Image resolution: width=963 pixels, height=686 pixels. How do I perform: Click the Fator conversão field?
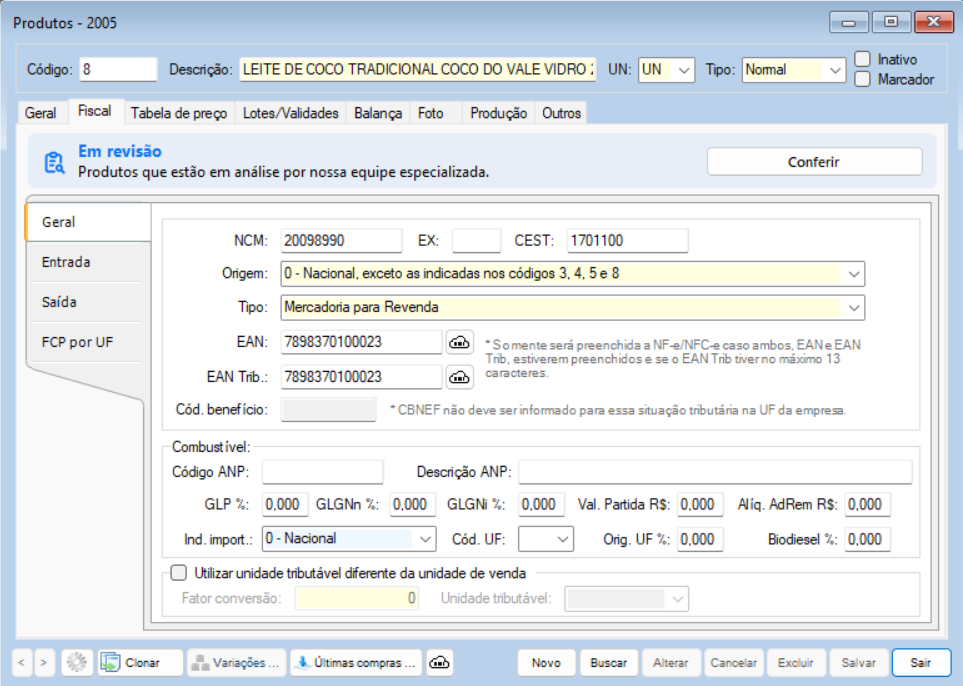[357, 599]
